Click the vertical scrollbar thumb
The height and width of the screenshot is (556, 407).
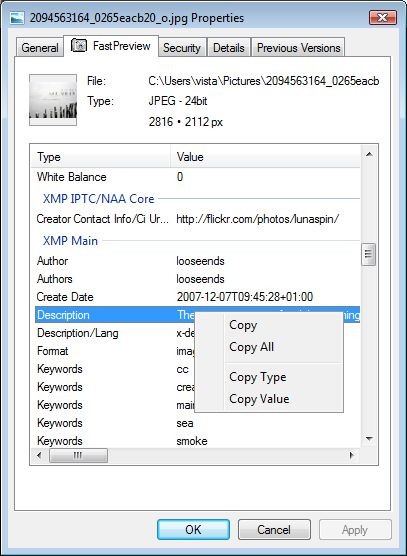pyautogui.click(x=368, y=254)
